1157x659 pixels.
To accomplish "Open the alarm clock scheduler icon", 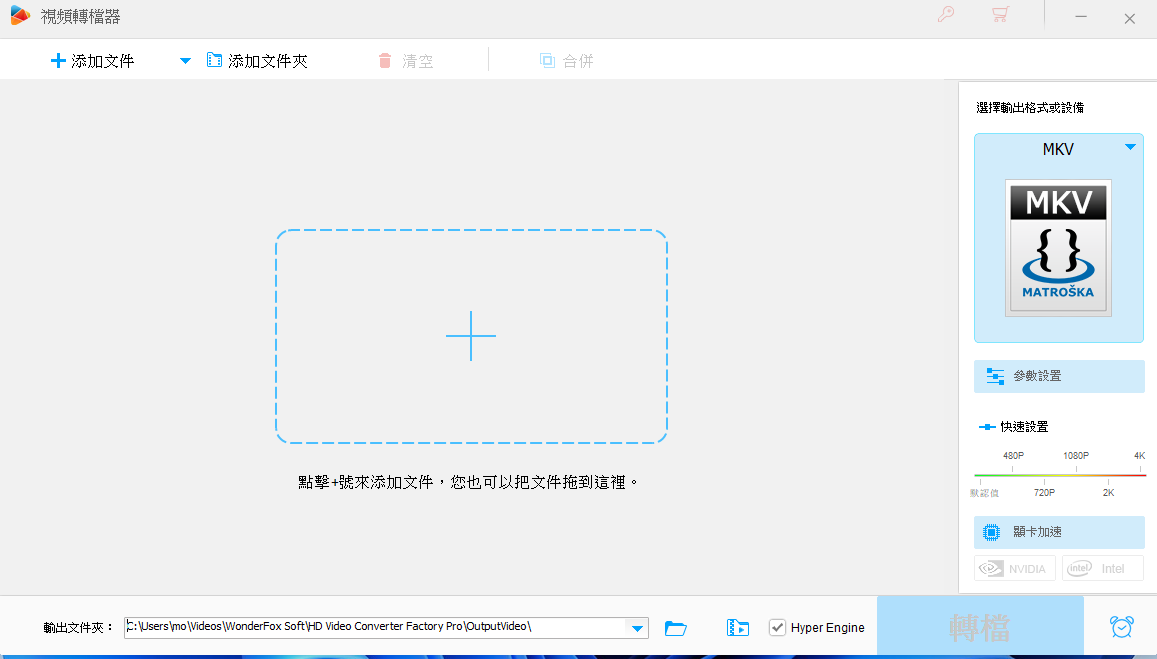I will coord(1122,627).
